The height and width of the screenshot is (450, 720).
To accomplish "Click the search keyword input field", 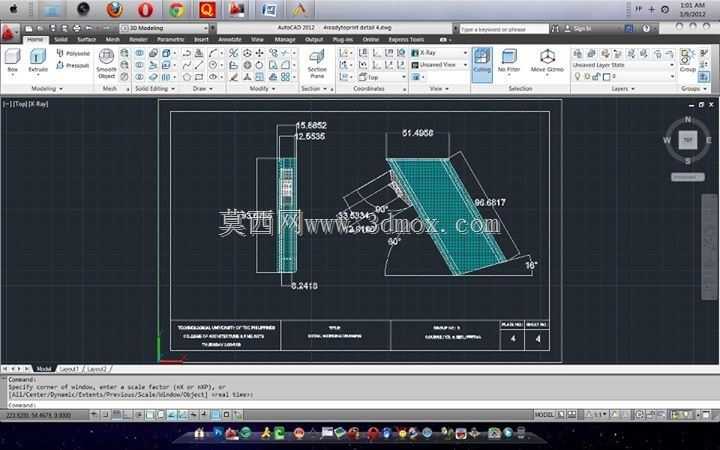I will pos(504,29).
